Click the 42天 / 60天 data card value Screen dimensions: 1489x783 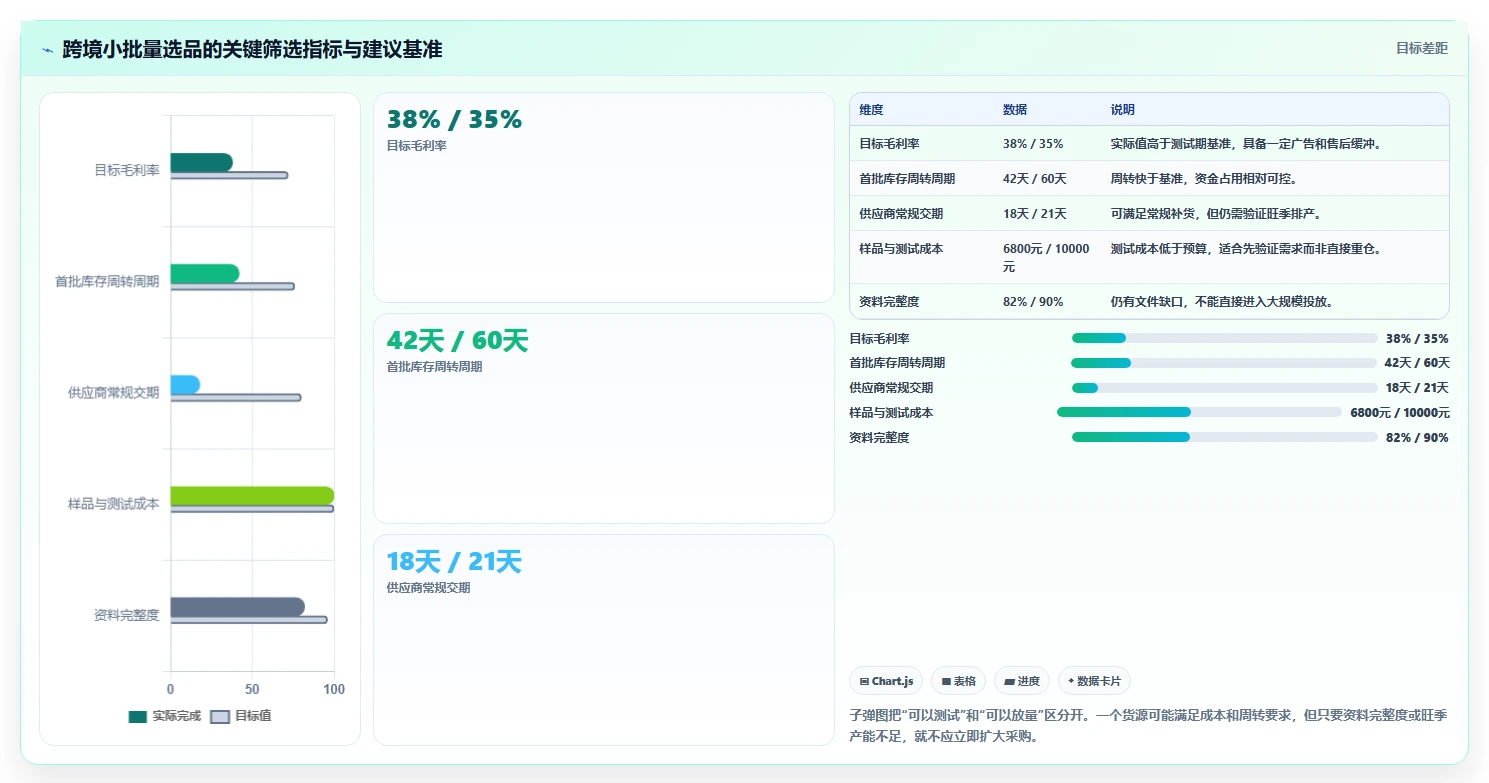pos(457,341)
